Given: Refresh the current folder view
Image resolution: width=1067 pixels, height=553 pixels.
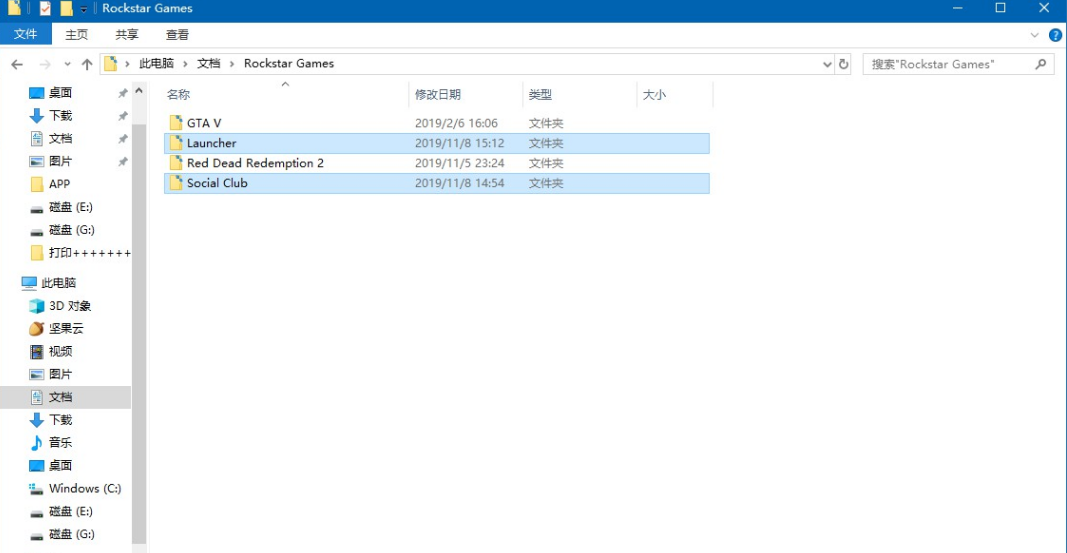Looking at the screenshot, I should click(x=844, y=64).
